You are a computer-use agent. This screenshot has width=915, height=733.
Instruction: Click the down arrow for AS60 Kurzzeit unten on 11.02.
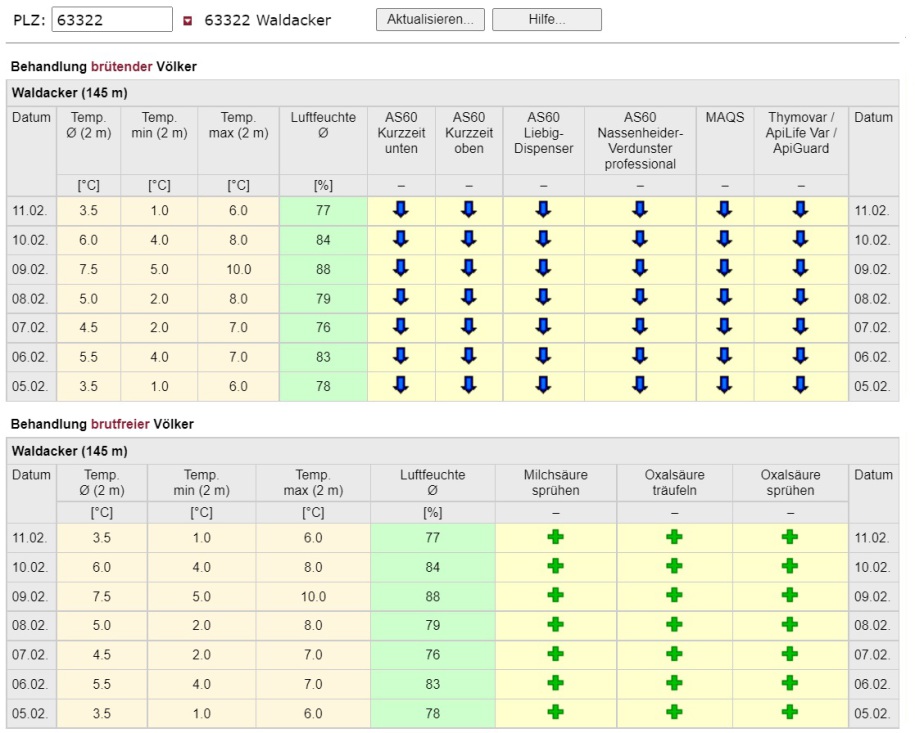point(401,210)
